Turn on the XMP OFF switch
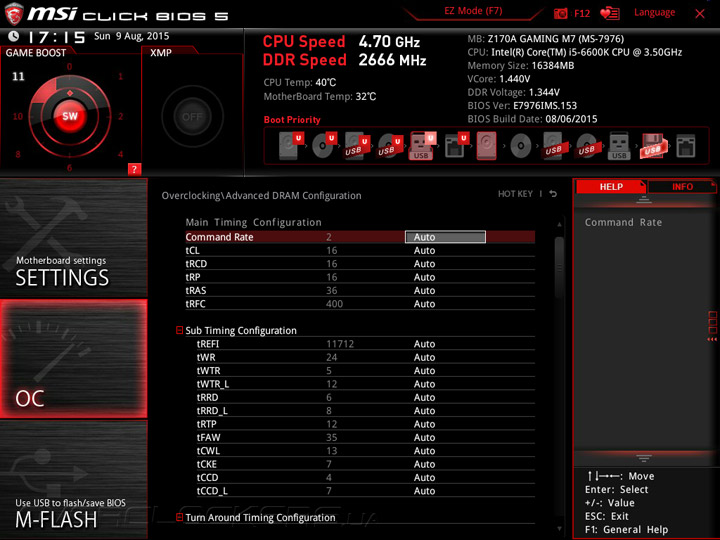 (x=192, y=117)
